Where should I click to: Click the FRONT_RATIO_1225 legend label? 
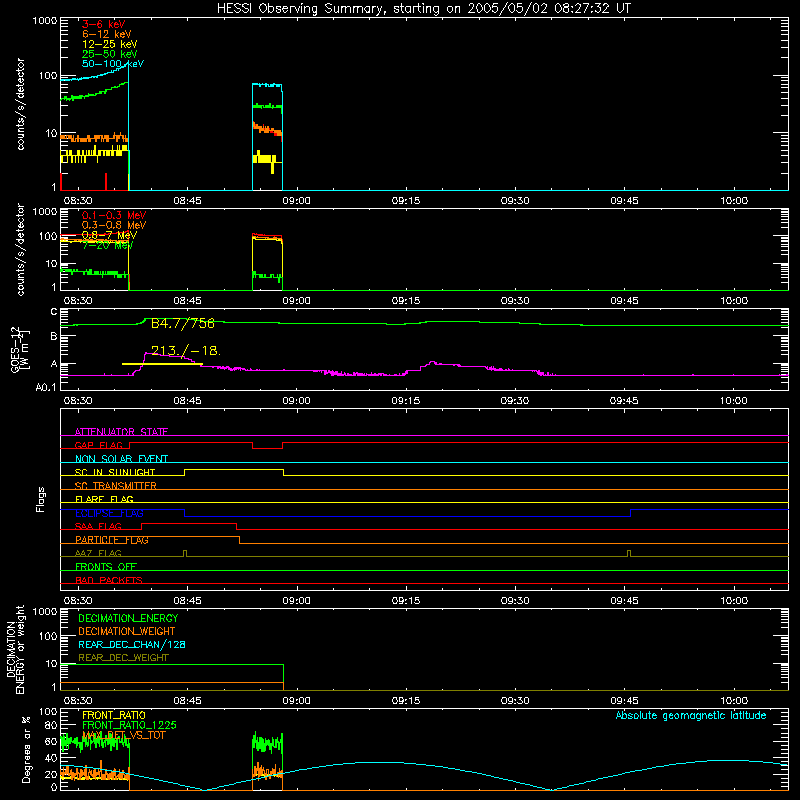(x=129, y=726)
